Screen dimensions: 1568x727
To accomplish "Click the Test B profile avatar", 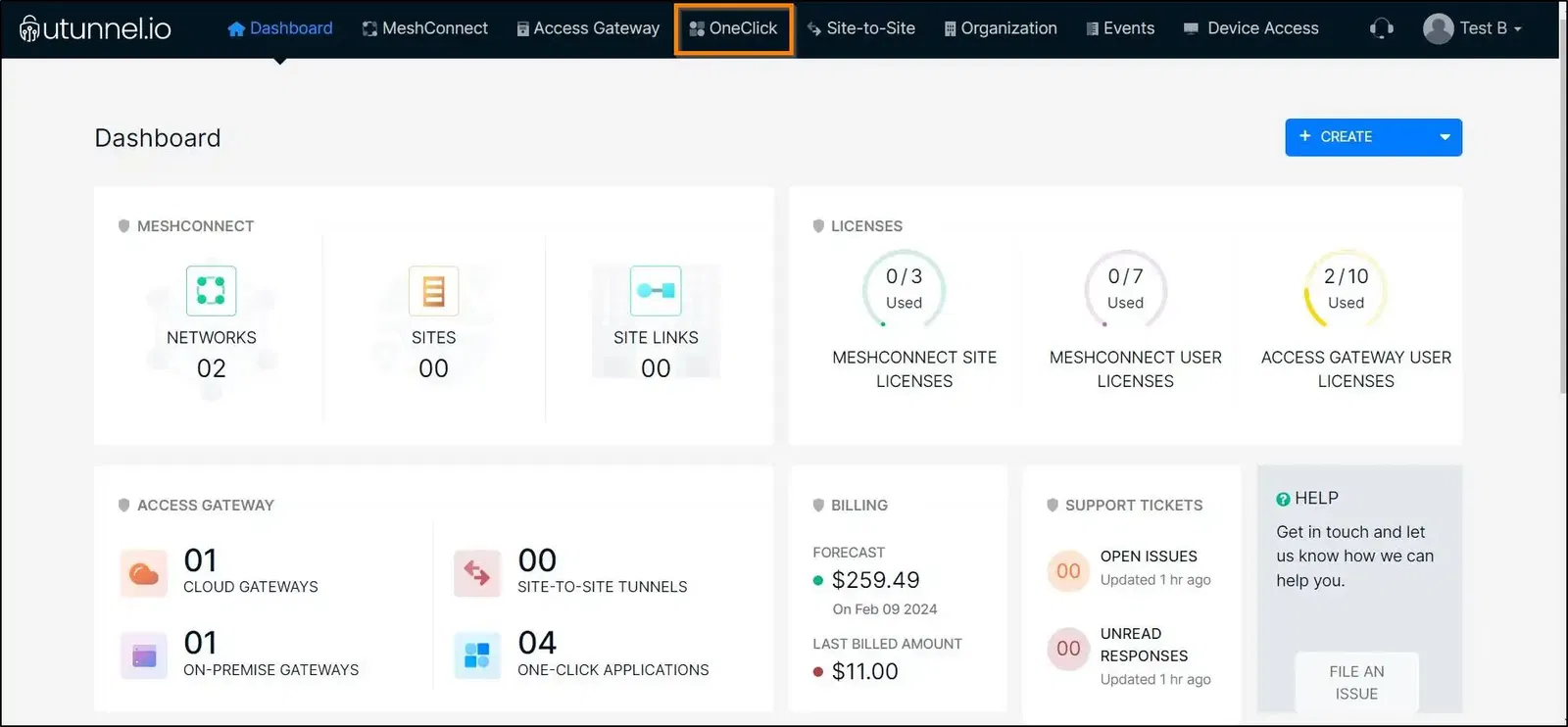I will 1438,28.
